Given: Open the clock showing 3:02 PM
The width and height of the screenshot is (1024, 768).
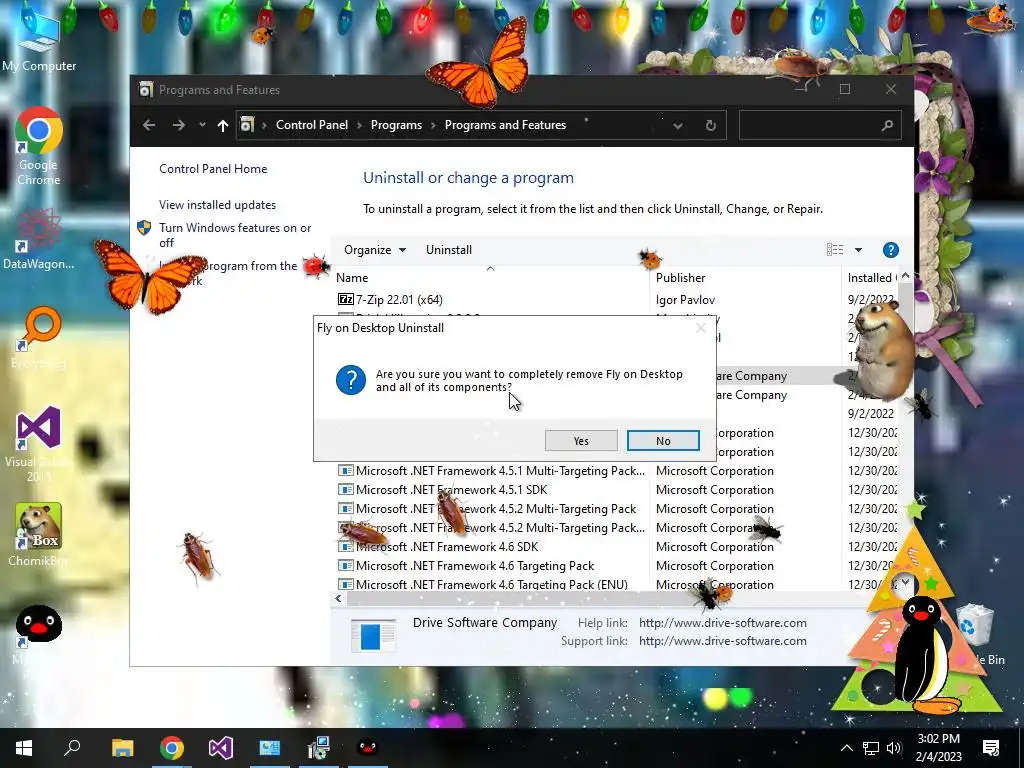Looking at the screenshot, I should (938, 748).
